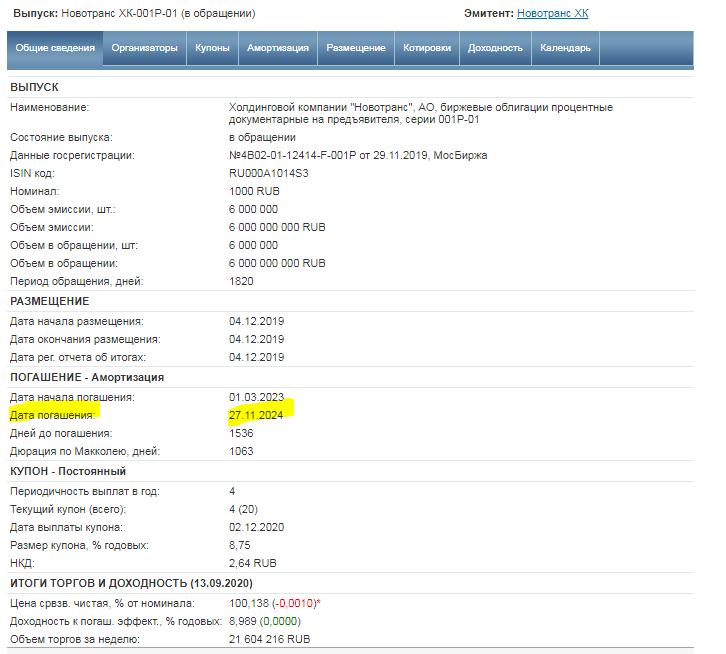Image resolution: width=726 pixels, height=654 pixels.
Task: Switch to the Календарь tab
Action: point(565,48)
